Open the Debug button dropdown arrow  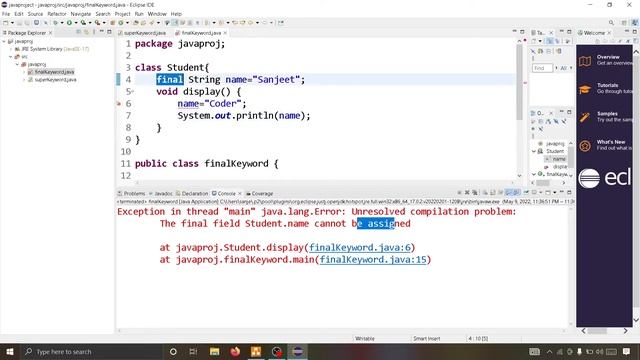(x=62, y=23)
